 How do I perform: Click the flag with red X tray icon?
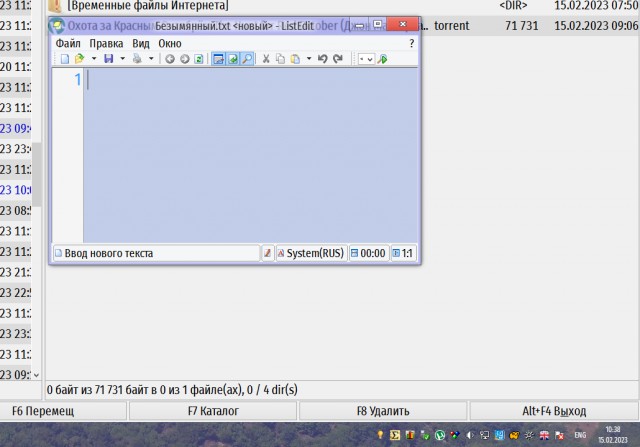(x=559, y=436)
